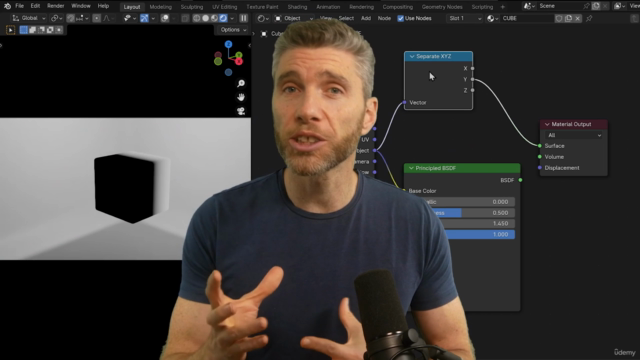Screen dimensions: 640x360
Task: Click the zoom viewport magnifier icon
Action: point(241,84)
